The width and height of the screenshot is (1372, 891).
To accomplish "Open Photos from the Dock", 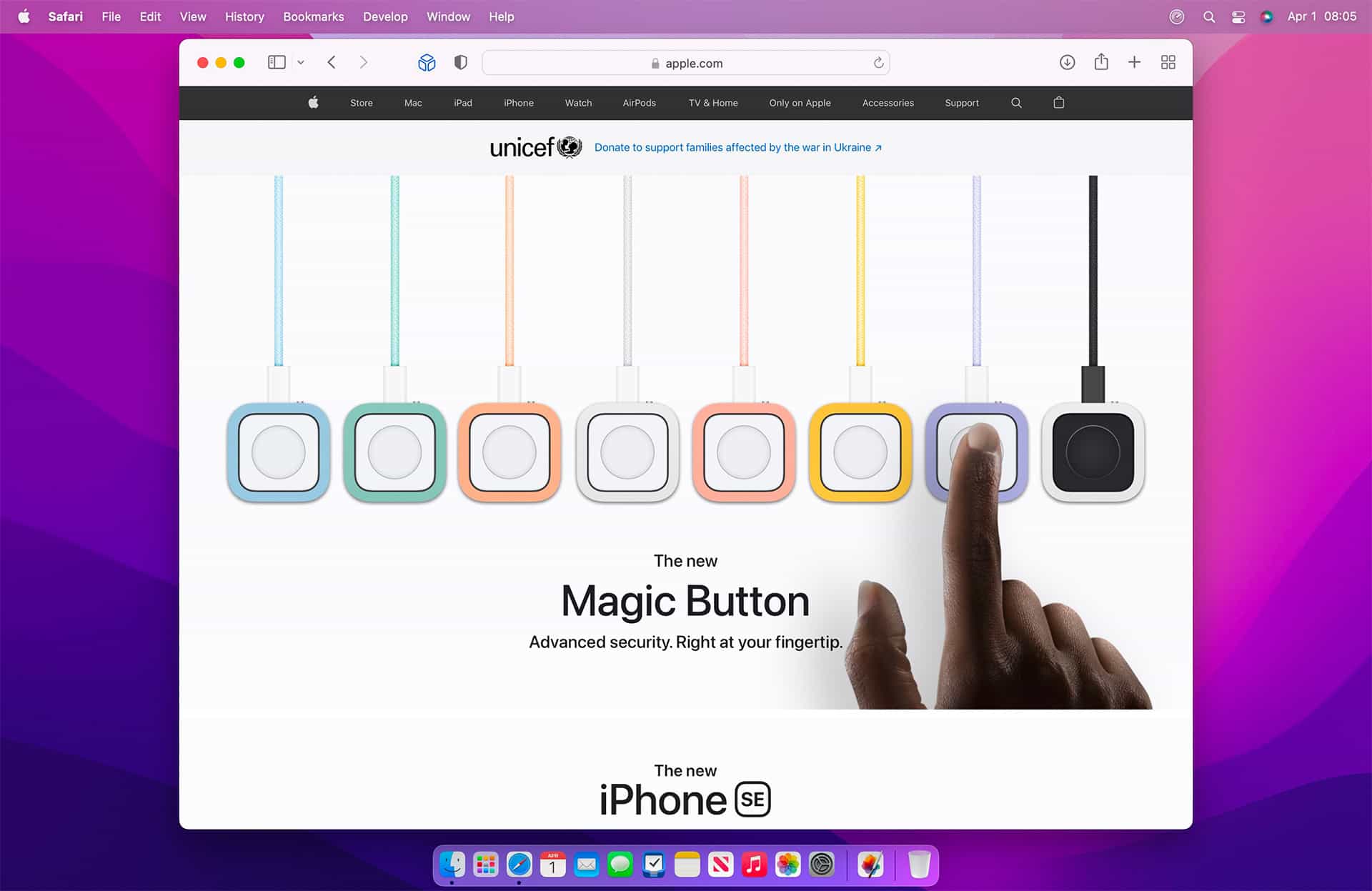I will [x=788, y=865].
